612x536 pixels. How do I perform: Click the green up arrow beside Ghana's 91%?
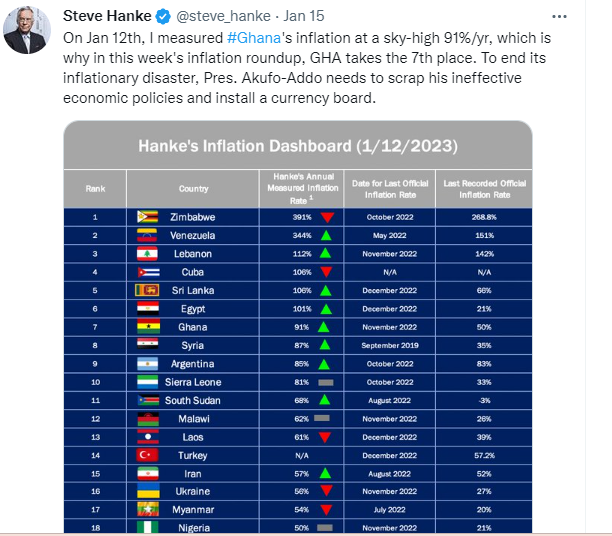tap(324, 327)
